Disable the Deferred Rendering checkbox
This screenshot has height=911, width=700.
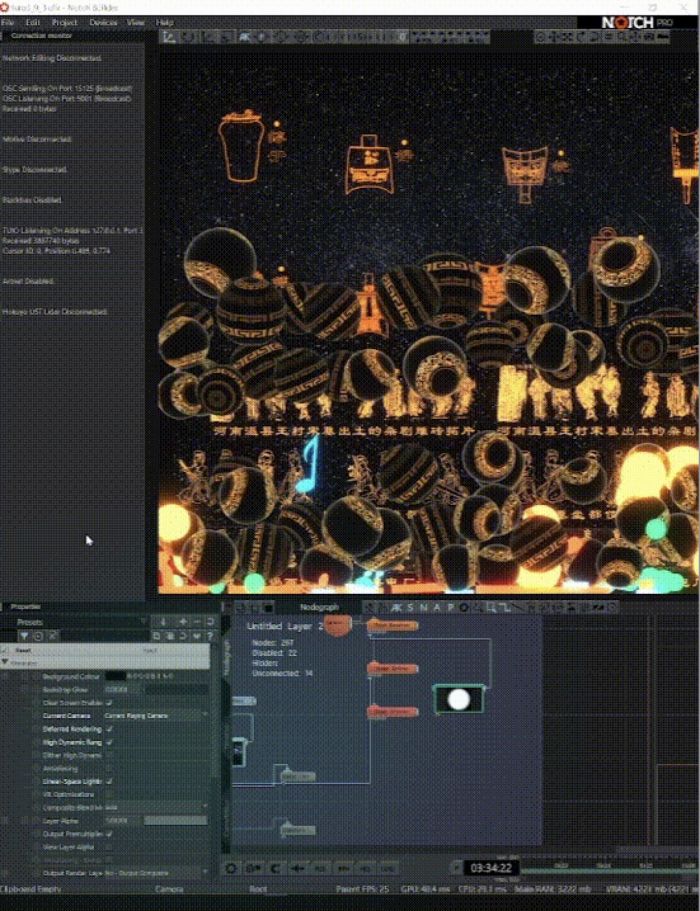(x=110, y=729)
